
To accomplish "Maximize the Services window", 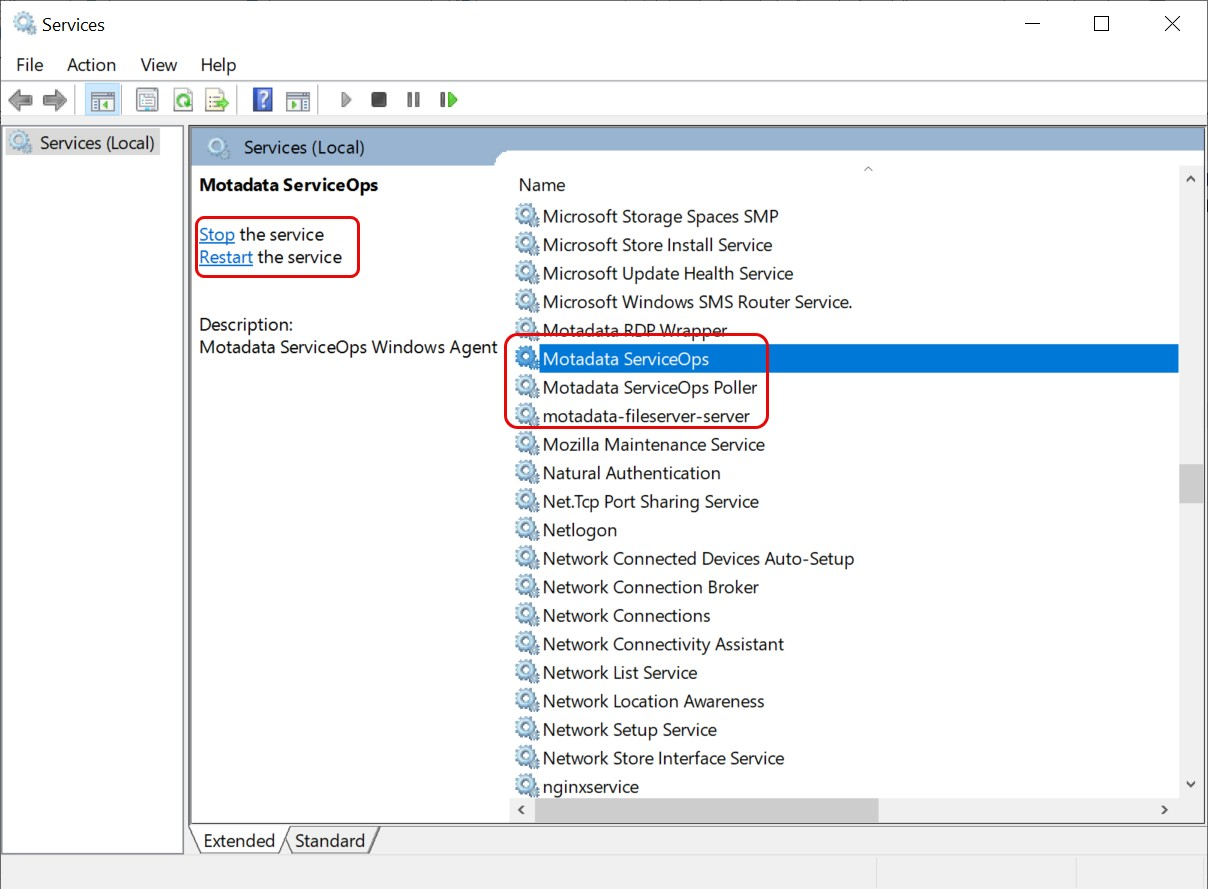I will pos(1101,24).
